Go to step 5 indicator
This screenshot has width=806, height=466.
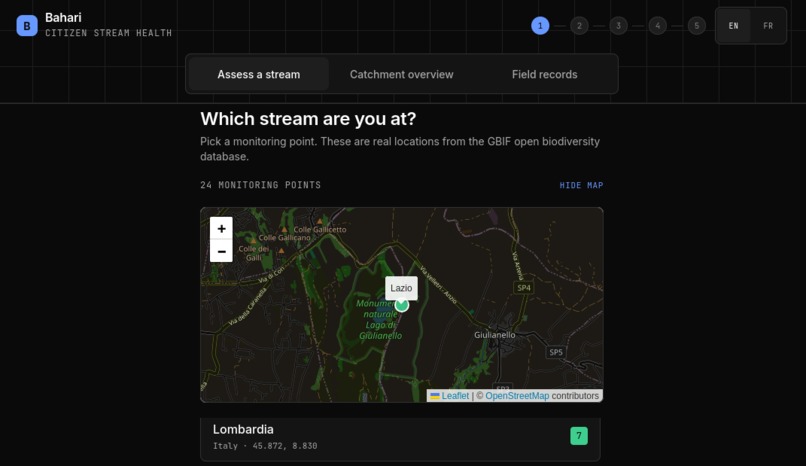tap(697, 26)
